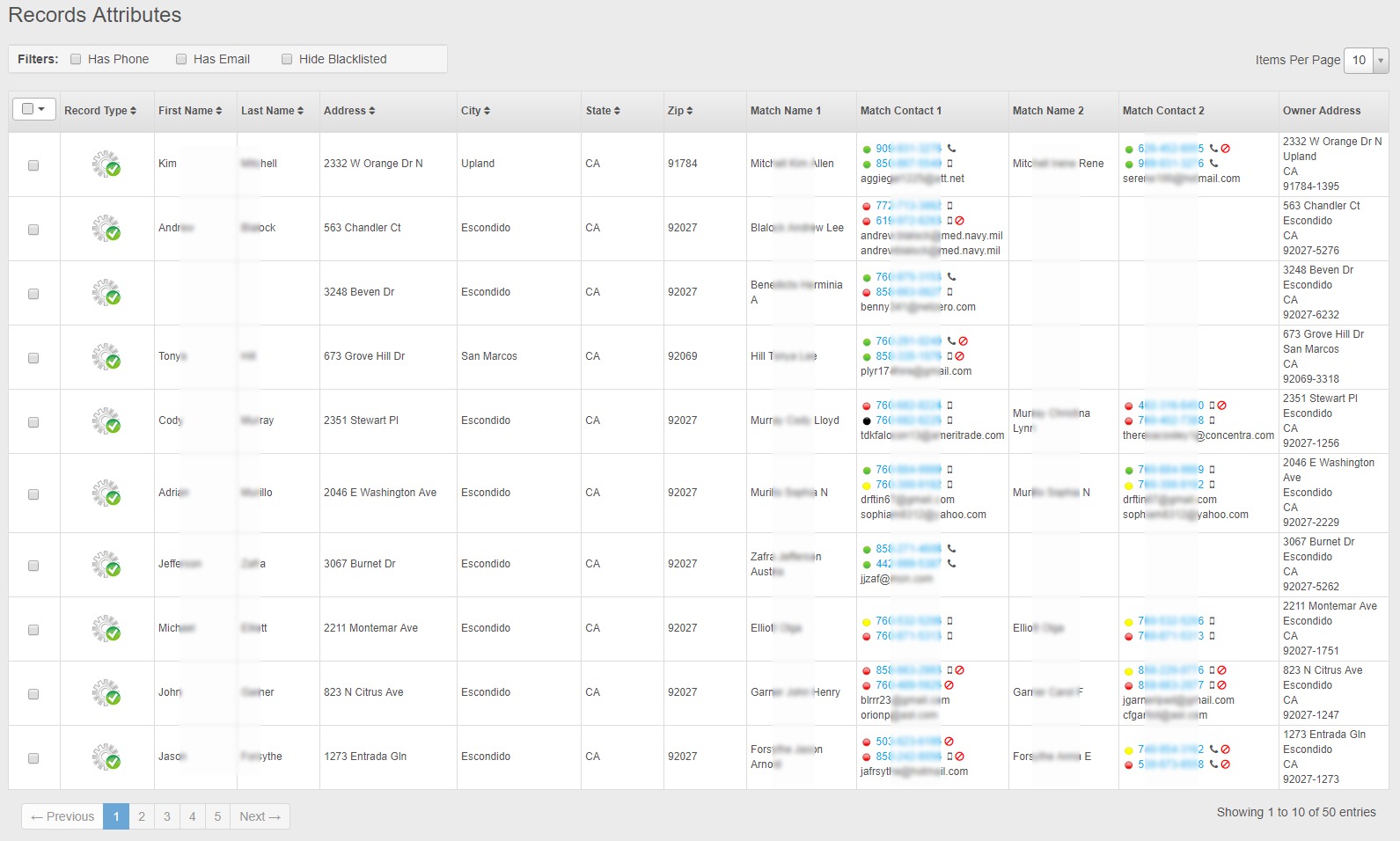The image size is (1400, 841).
Task: Click the green status dot in Kim's Match Contact 1
Action: [x=867, y=150]
